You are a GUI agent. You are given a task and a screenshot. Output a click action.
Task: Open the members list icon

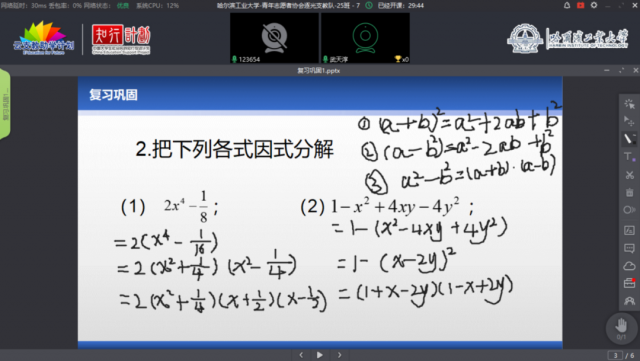(x=629, y=301)
